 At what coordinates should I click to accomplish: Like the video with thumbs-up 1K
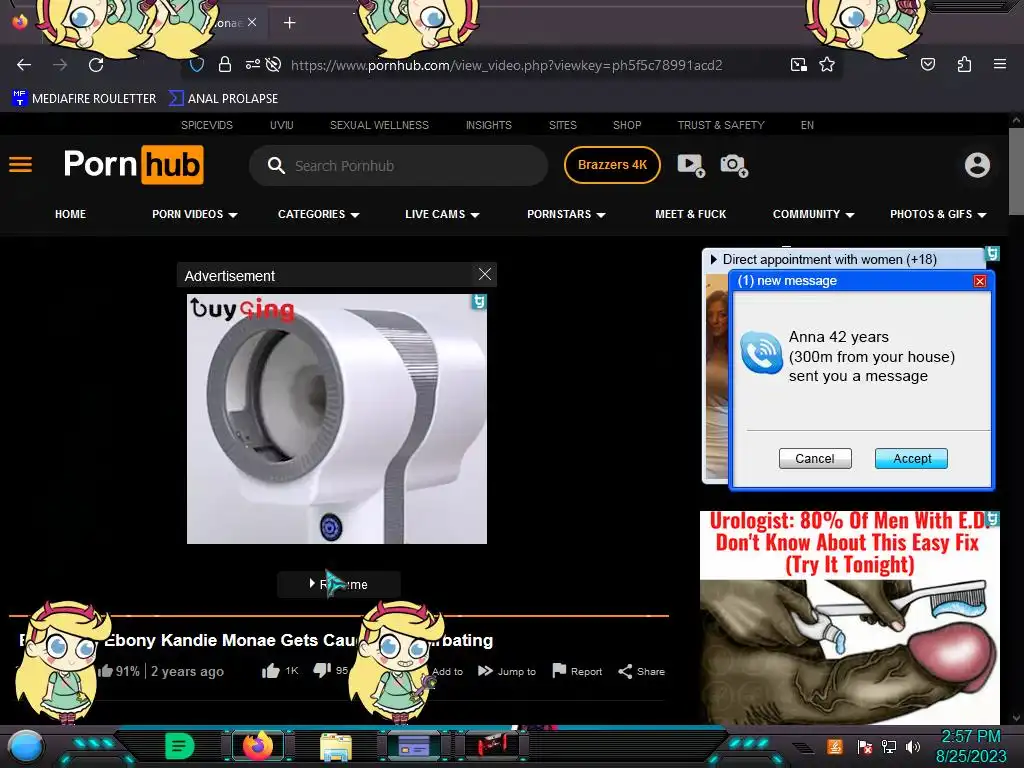[280, 671]
